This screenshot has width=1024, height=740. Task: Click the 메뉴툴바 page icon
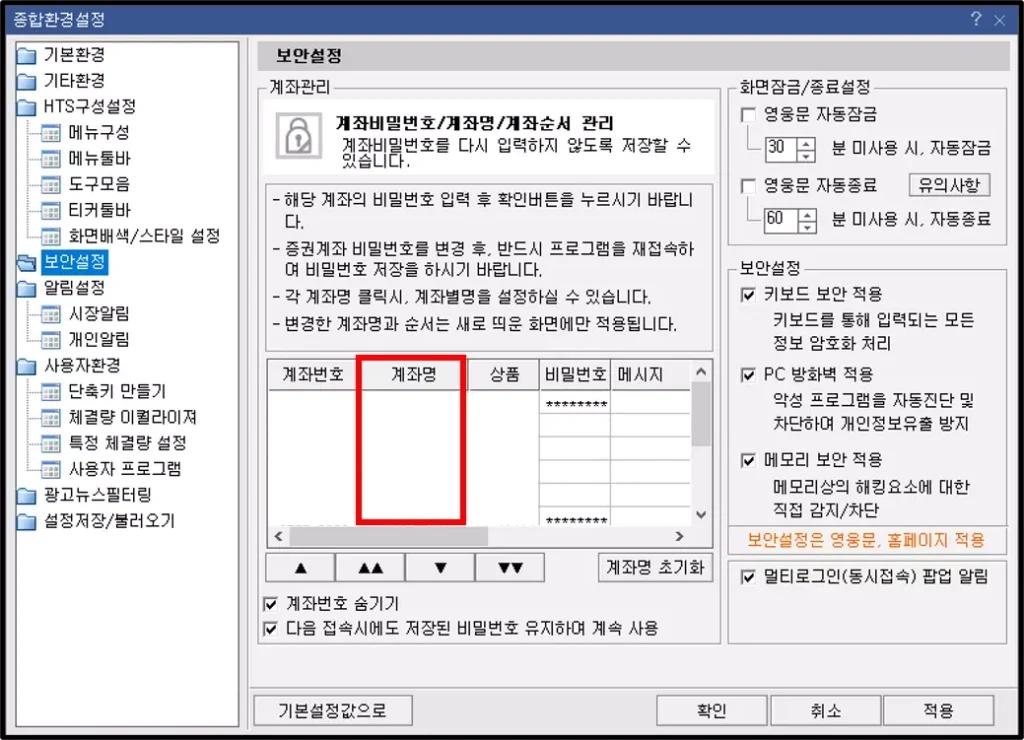click(51, 159)
